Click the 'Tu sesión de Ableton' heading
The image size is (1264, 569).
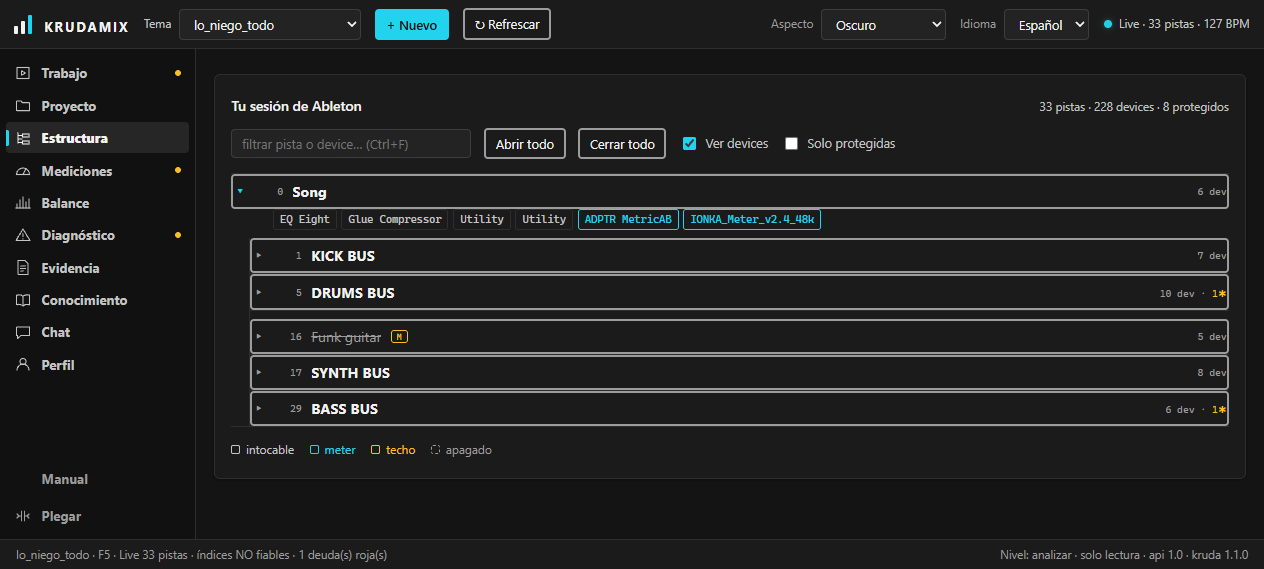click(296, 106)
